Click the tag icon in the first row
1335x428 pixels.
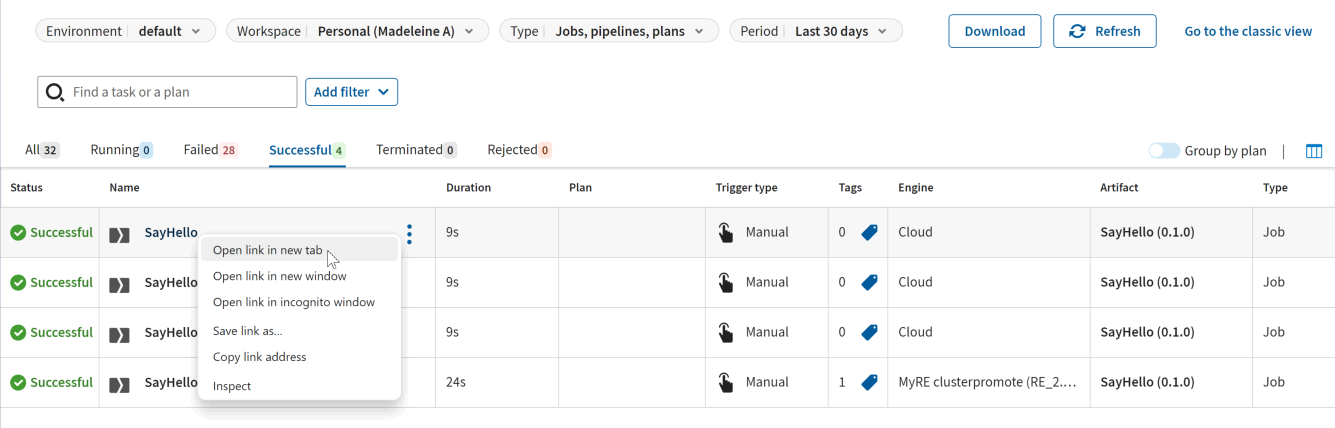coord(869,232)
